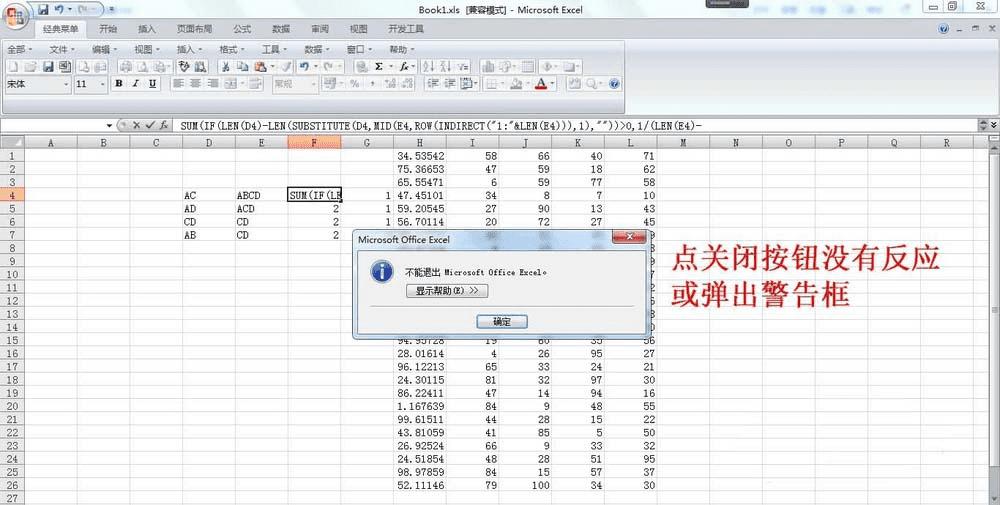Select column H header
This screenshot has width=1000, height=505.
[x=420, y=143]
